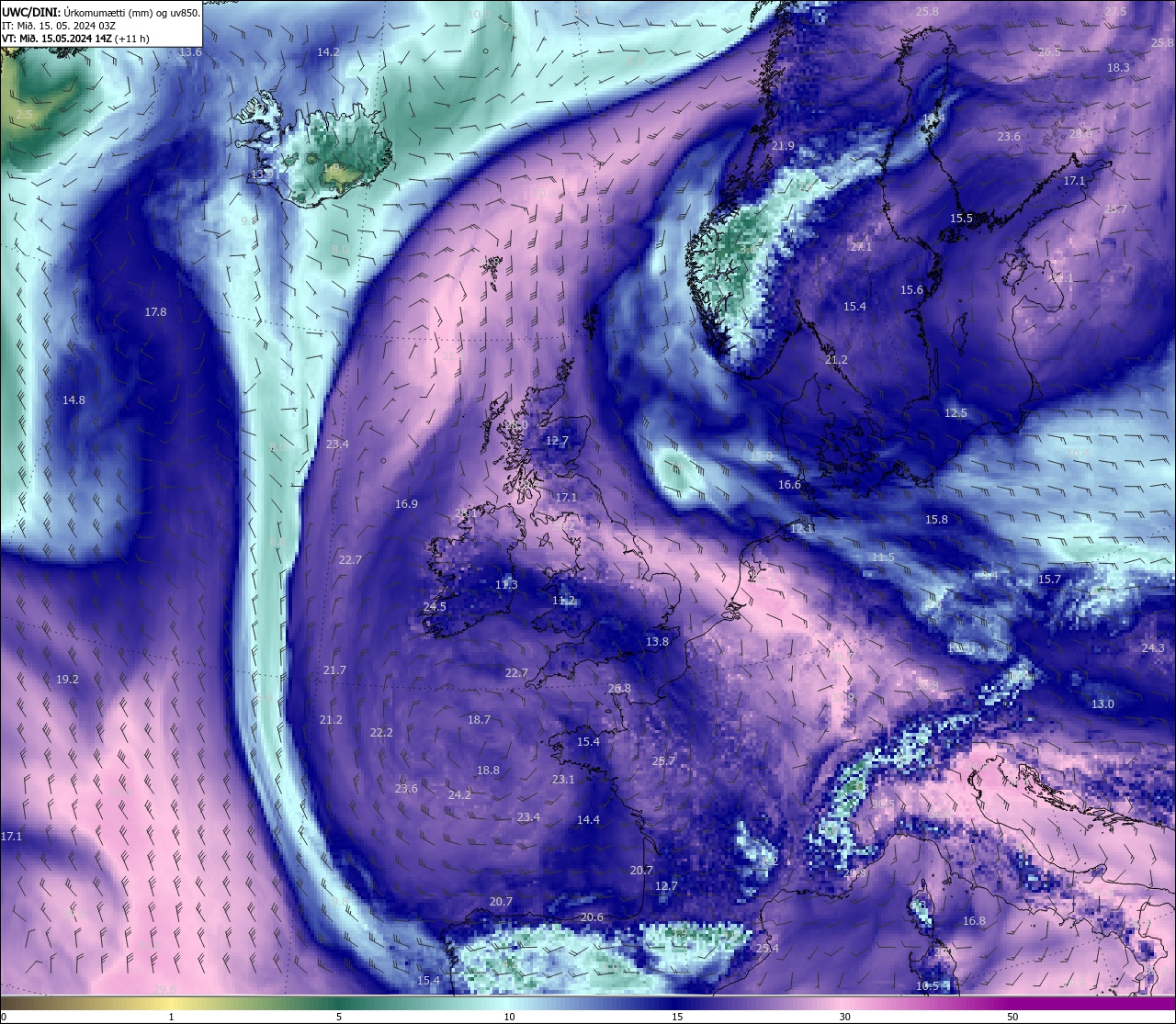The height and width of the screenshot is (1024, 1176).
Task: Click the map value '11.5'
Action: click(883, 557)
